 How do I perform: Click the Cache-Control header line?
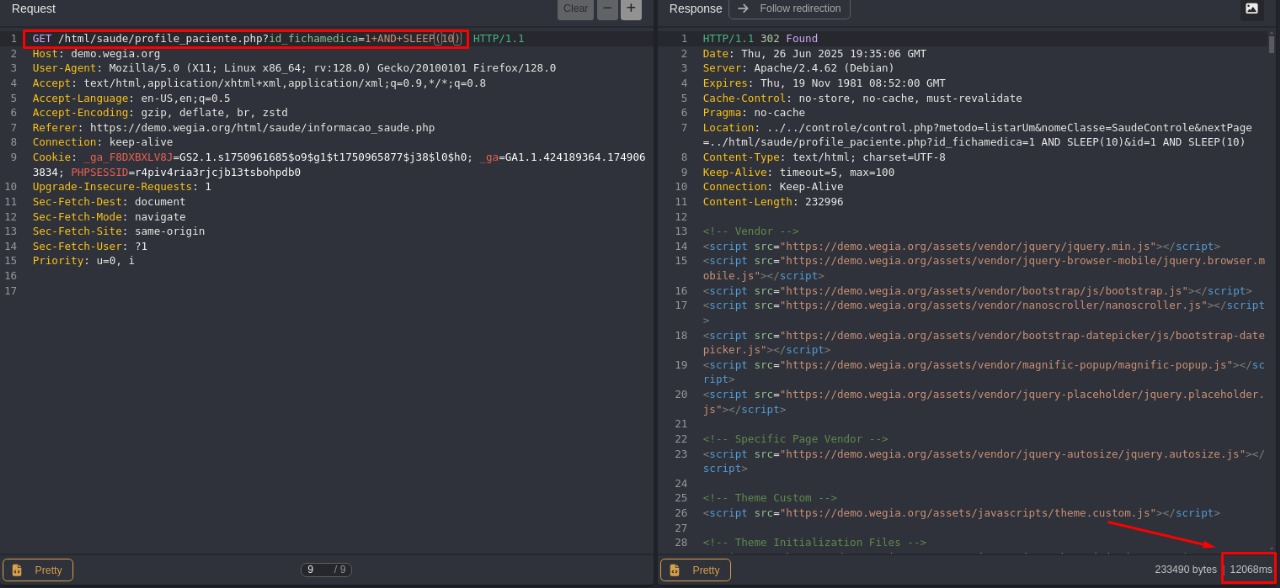coord(862,98)
